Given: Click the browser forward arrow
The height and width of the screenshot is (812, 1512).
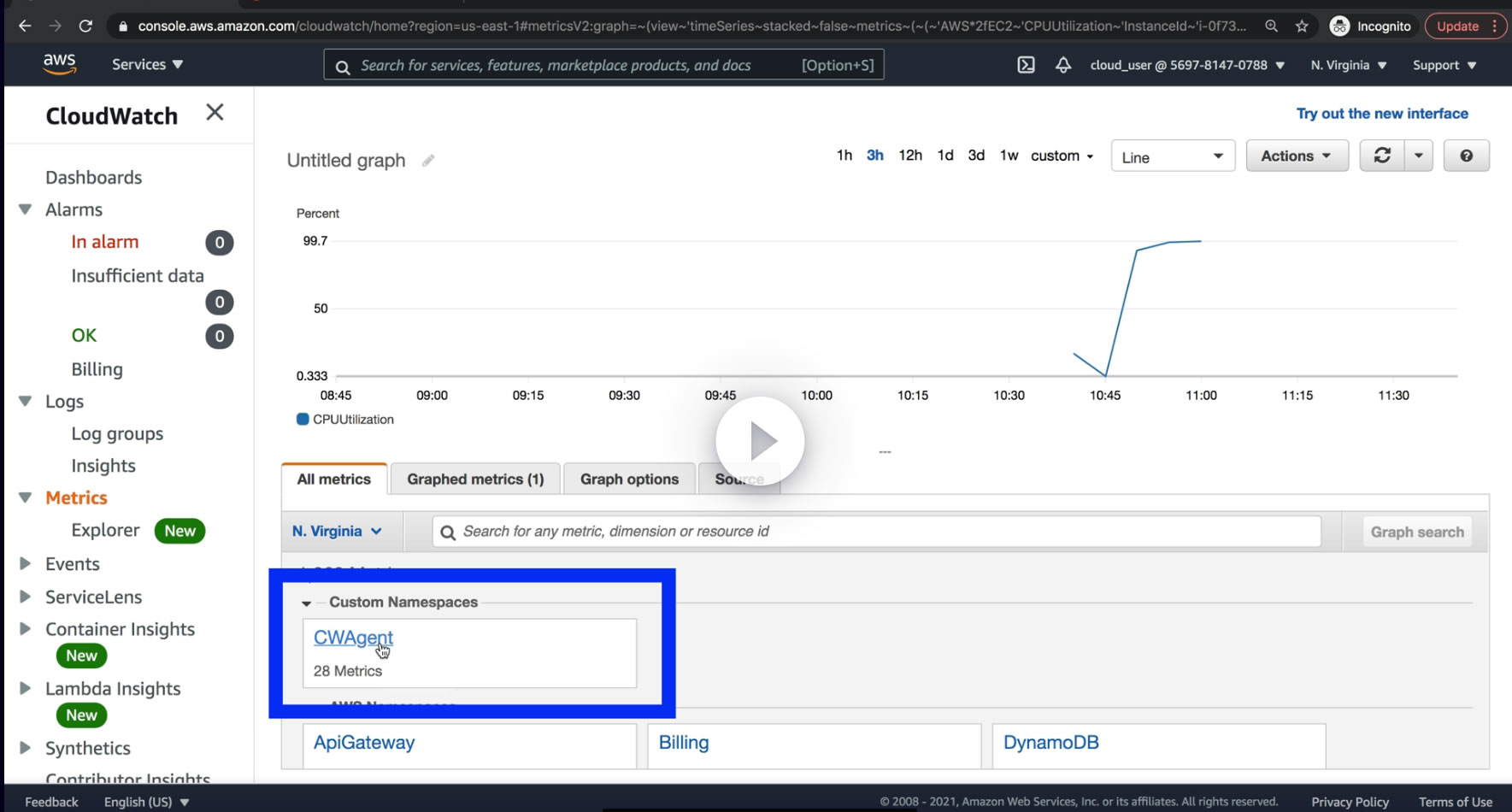Looking at the screenshot, I should tap(56, 26).
